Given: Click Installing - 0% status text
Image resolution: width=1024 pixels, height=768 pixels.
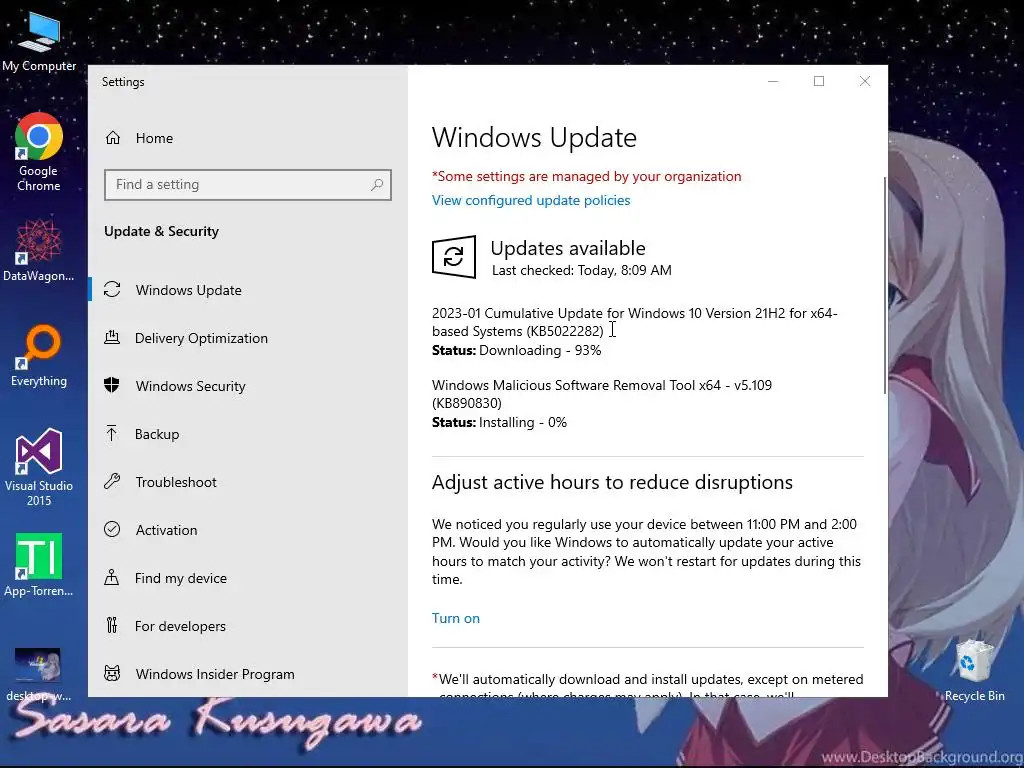Looking at the screenshot, I should coord(523,423).
